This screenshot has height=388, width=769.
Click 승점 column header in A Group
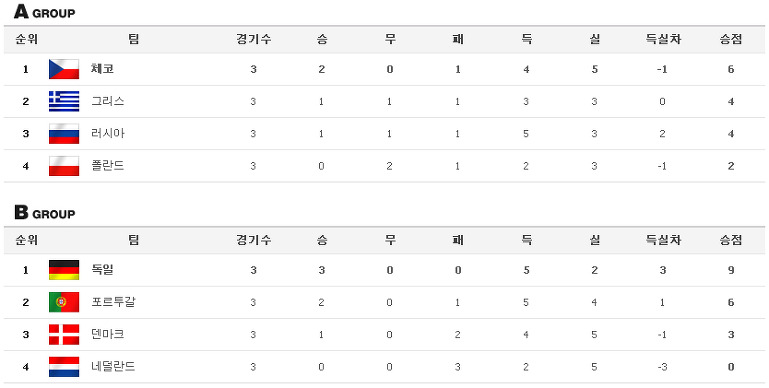point(731,39)
